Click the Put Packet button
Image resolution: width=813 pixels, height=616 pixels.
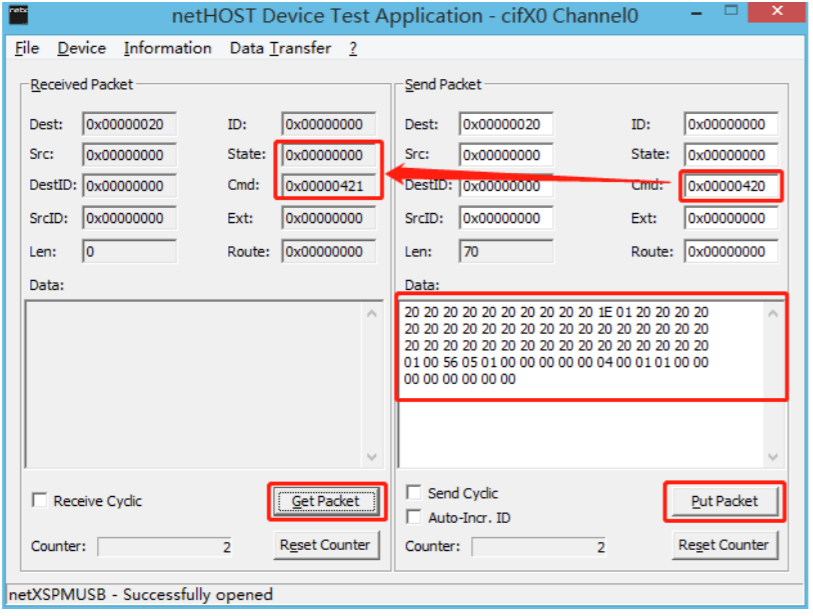[724, 501]
